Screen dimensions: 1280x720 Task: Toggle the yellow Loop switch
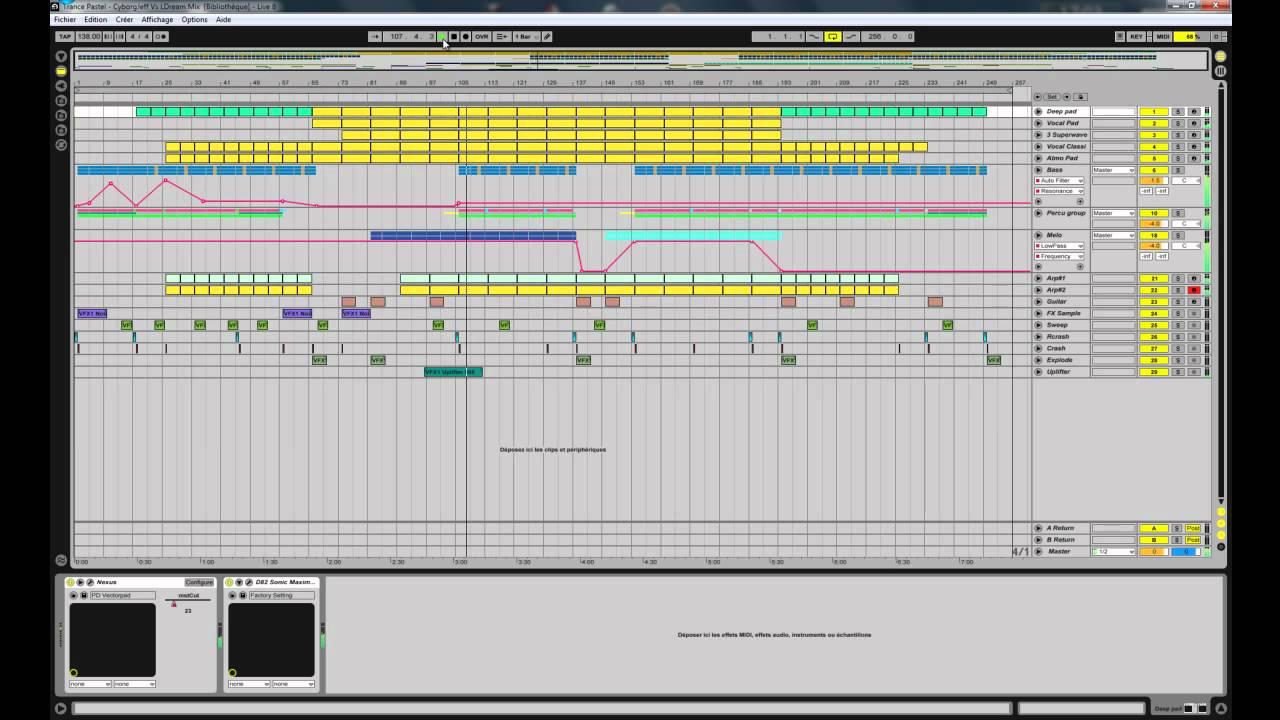(832, 37)
